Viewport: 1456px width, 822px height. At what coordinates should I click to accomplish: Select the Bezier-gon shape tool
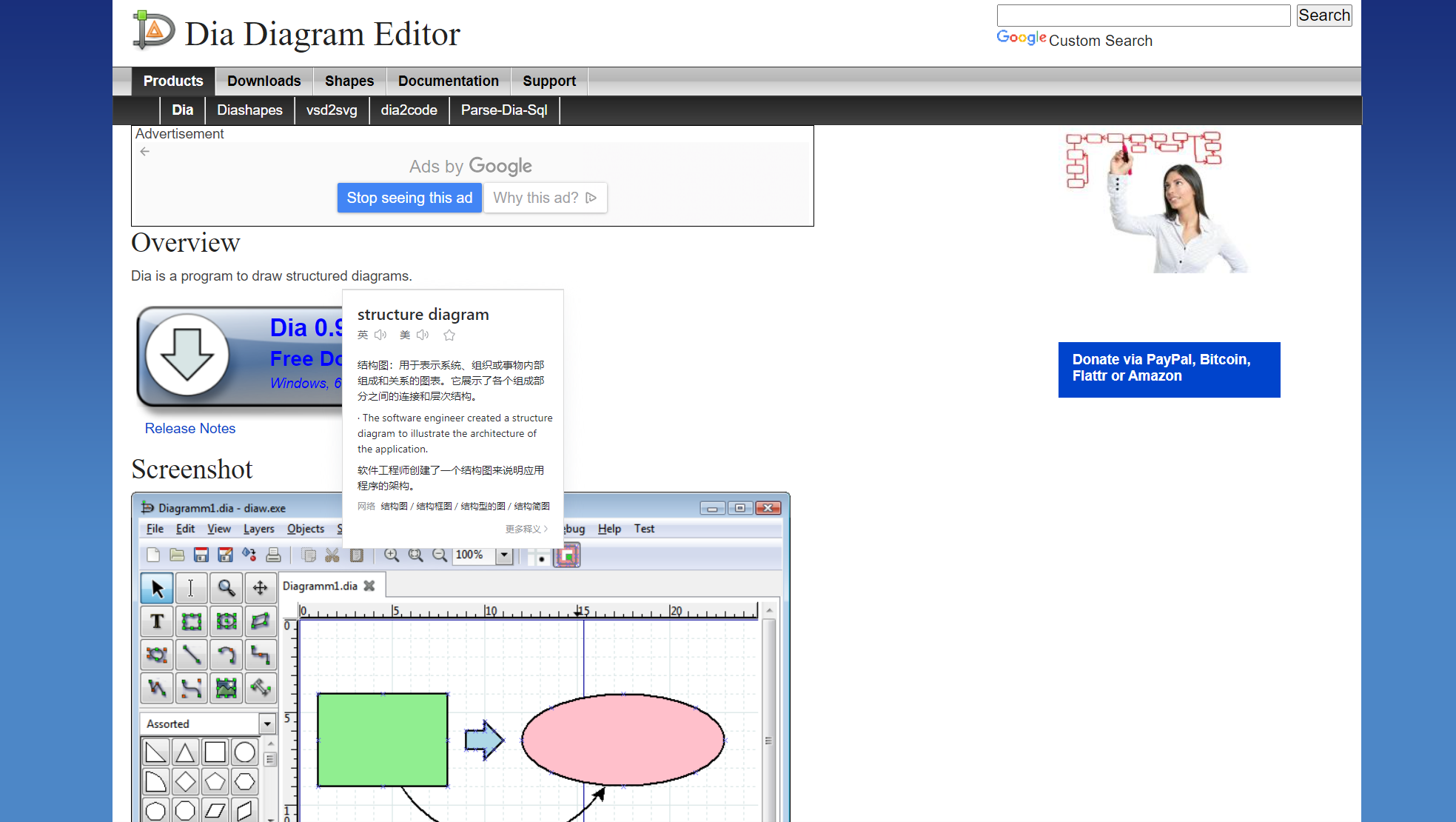pos(157,655)
